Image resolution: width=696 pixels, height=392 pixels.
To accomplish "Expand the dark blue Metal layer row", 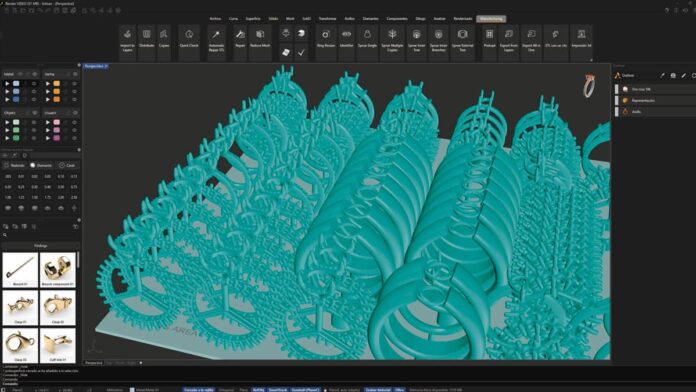I will point(7,99).
